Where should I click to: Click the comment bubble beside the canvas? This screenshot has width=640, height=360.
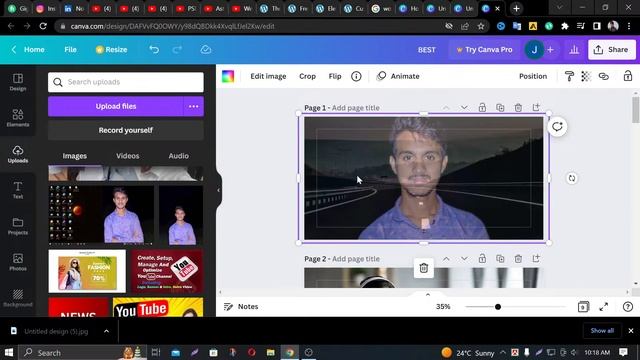[x=557, y=127]
